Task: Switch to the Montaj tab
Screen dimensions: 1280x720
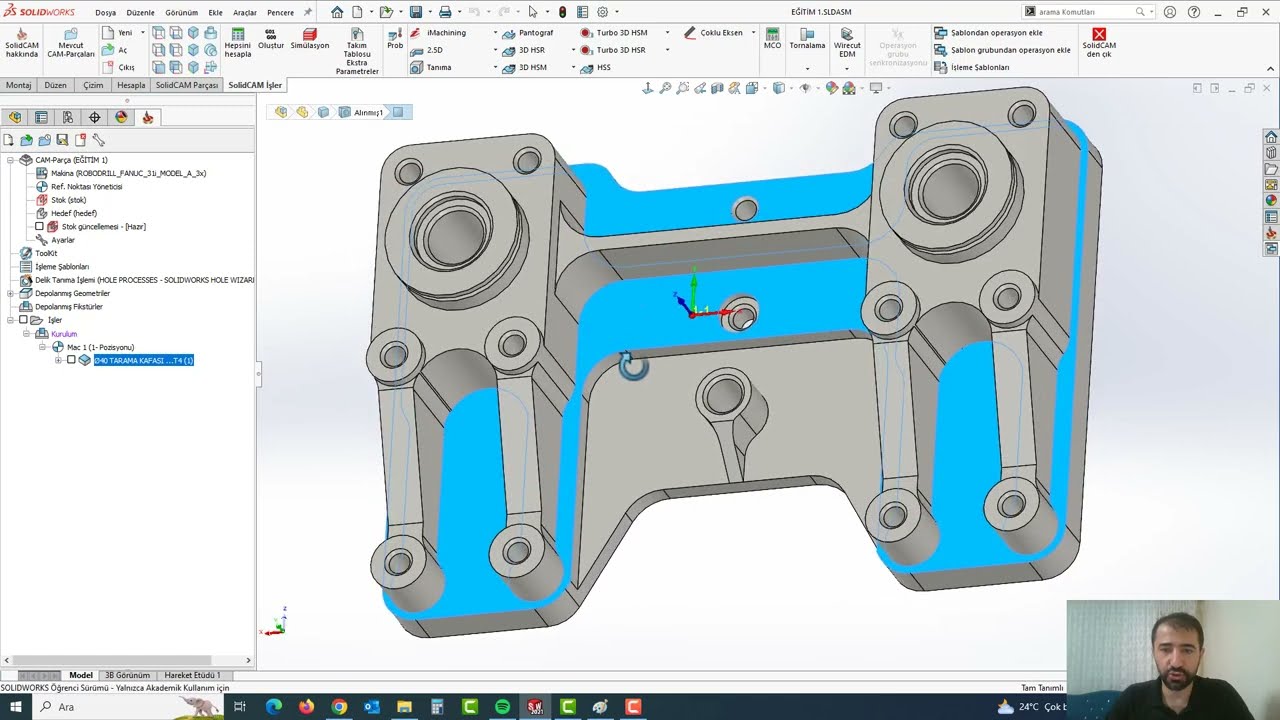Action: pos(18,85)
